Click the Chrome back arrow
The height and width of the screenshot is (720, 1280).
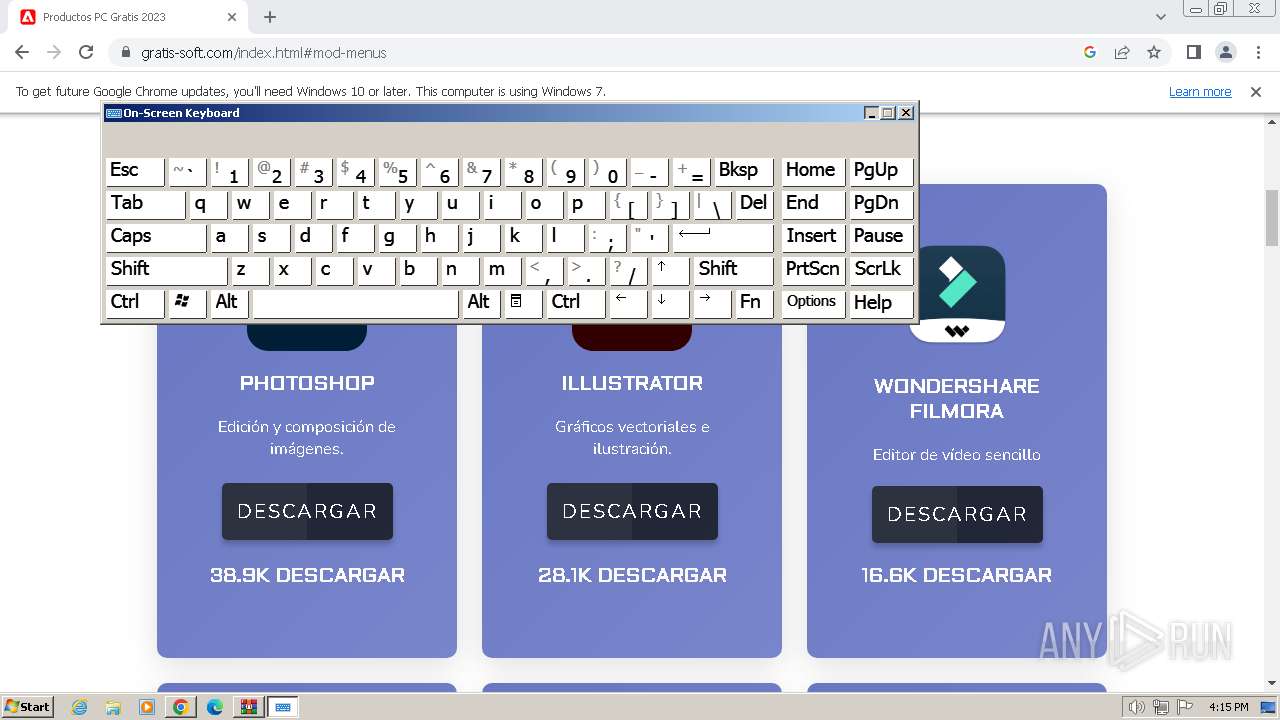22,52
